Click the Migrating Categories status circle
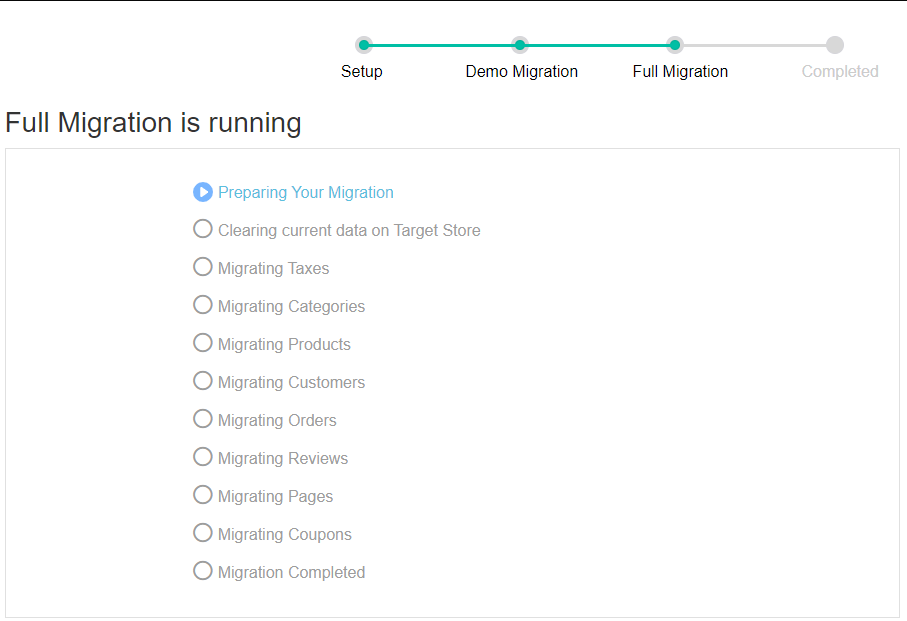907x621 pixels. tap(203, 305)
